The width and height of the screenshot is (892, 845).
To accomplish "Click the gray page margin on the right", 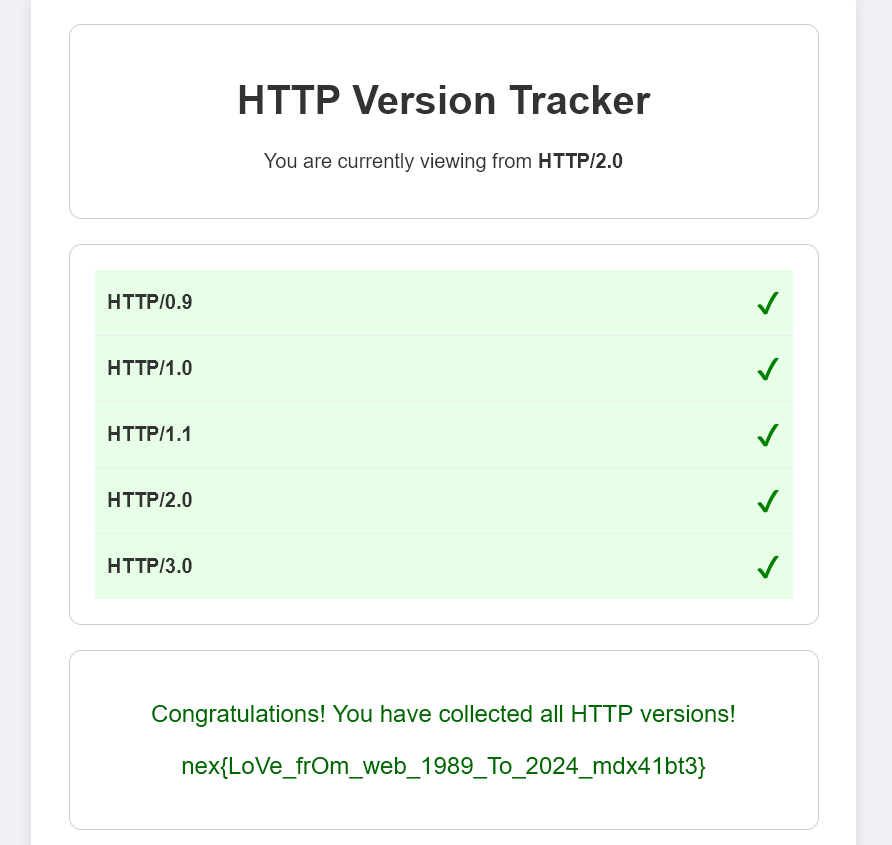I will coord(875,400).
